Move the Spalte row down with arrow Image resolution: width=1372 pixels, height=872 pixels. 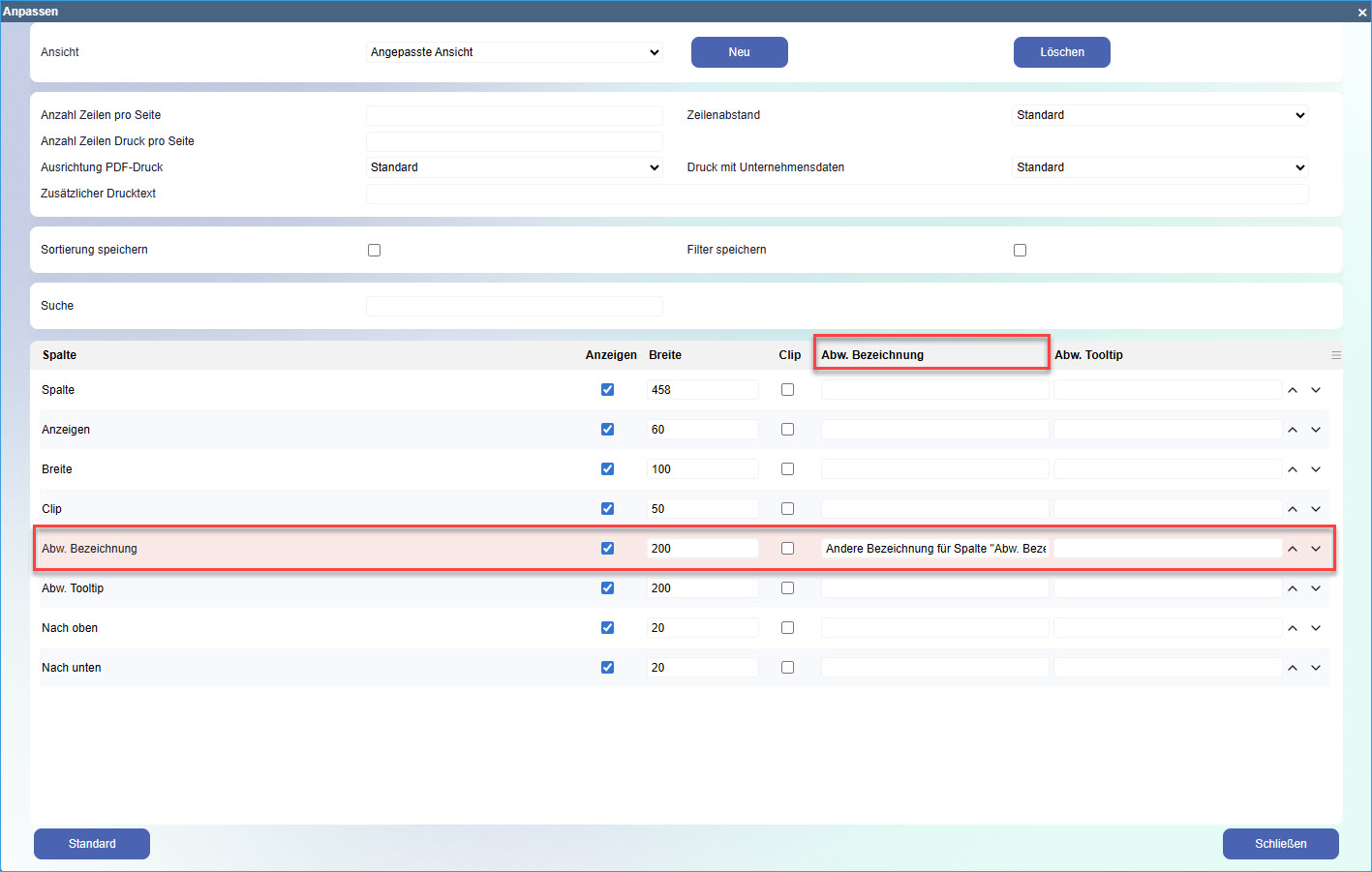point(1316,390)
